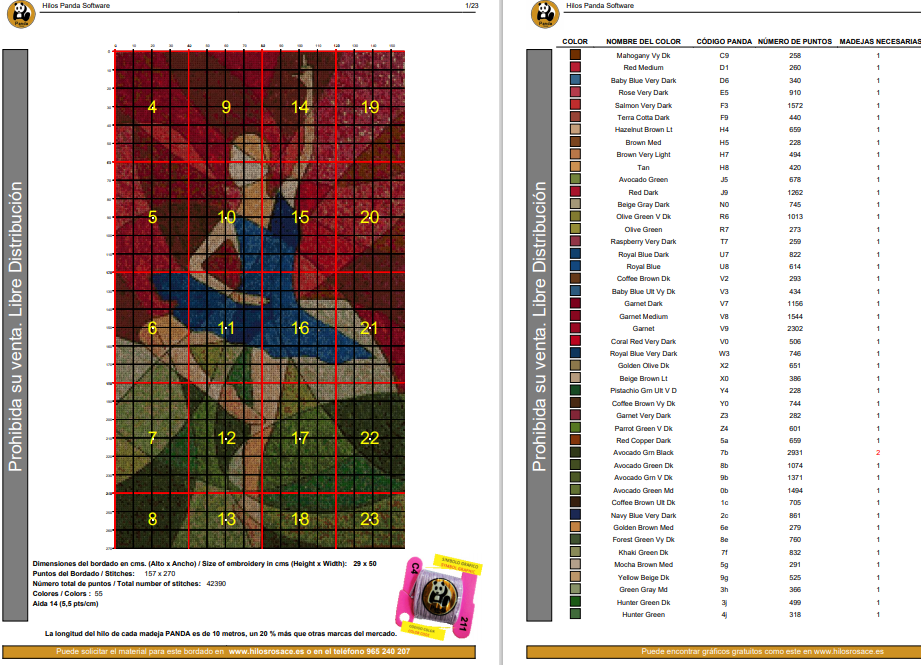
Task: Pick the Salmon Very Dark color swatch
Action: [575, 105]
